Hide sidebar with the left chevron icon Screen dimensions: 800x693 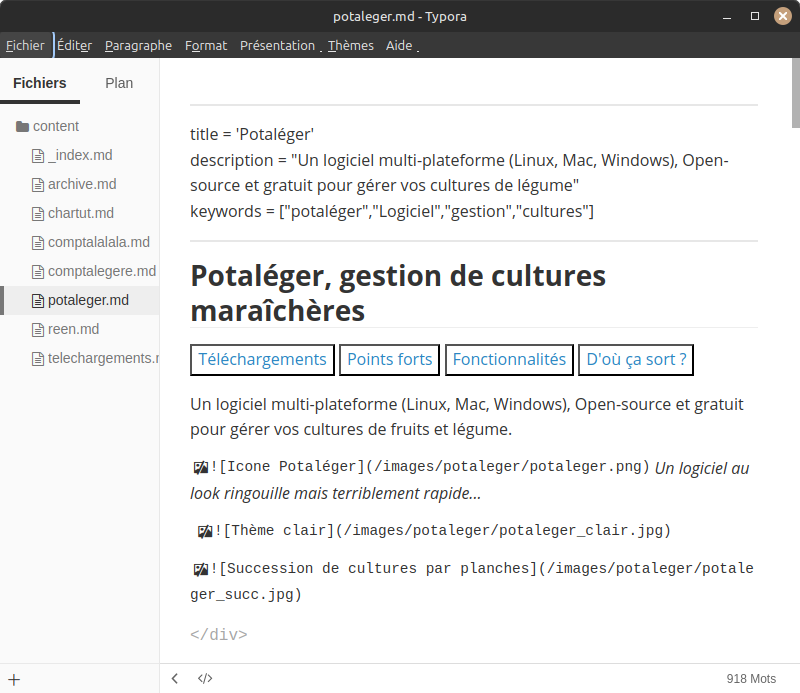pos(174,678)
